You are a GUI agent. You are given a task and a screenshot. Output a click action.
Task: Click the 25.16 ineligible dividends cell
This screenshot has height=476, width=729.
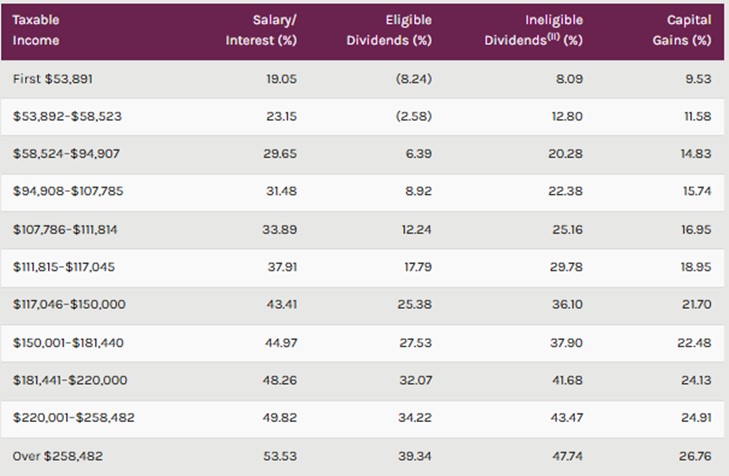[567, 230]
